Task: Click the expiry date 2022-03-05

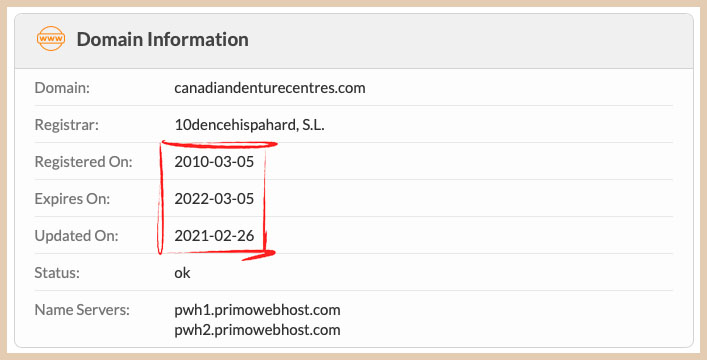Action: pos(214,198)
